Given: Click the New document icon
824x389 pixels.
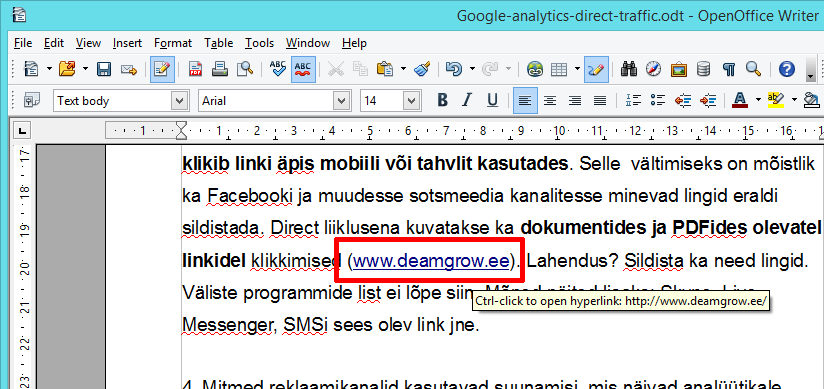Looking at the screenshot, I should click(x=32, y=69).
